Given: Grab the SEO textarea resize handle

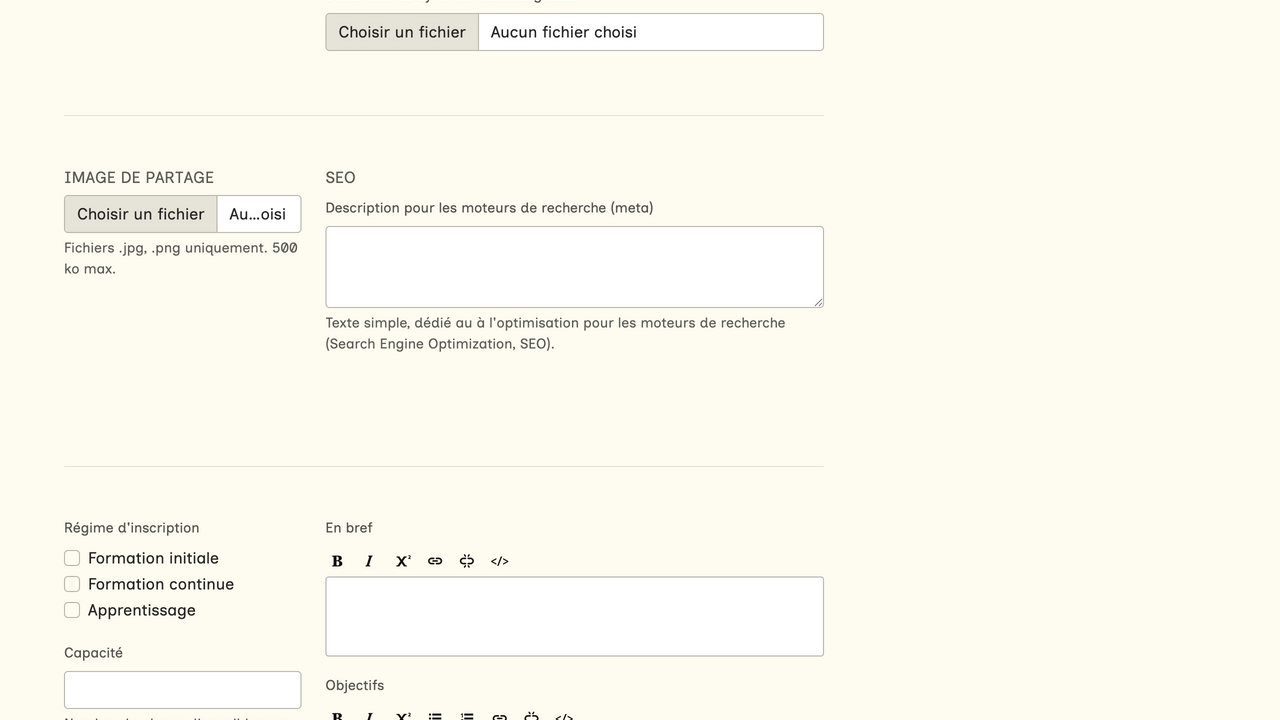Looking at the screenshot, I should [x=818, y=302].
